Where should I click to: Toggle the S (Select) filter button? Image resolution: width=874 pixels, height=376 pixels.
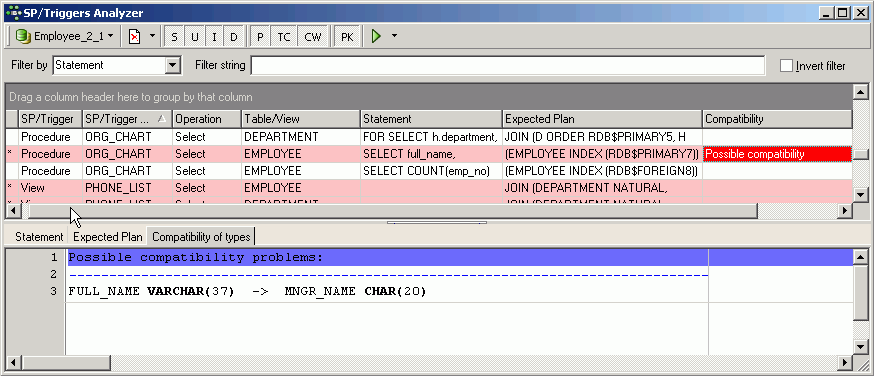[x=174, y=37]
